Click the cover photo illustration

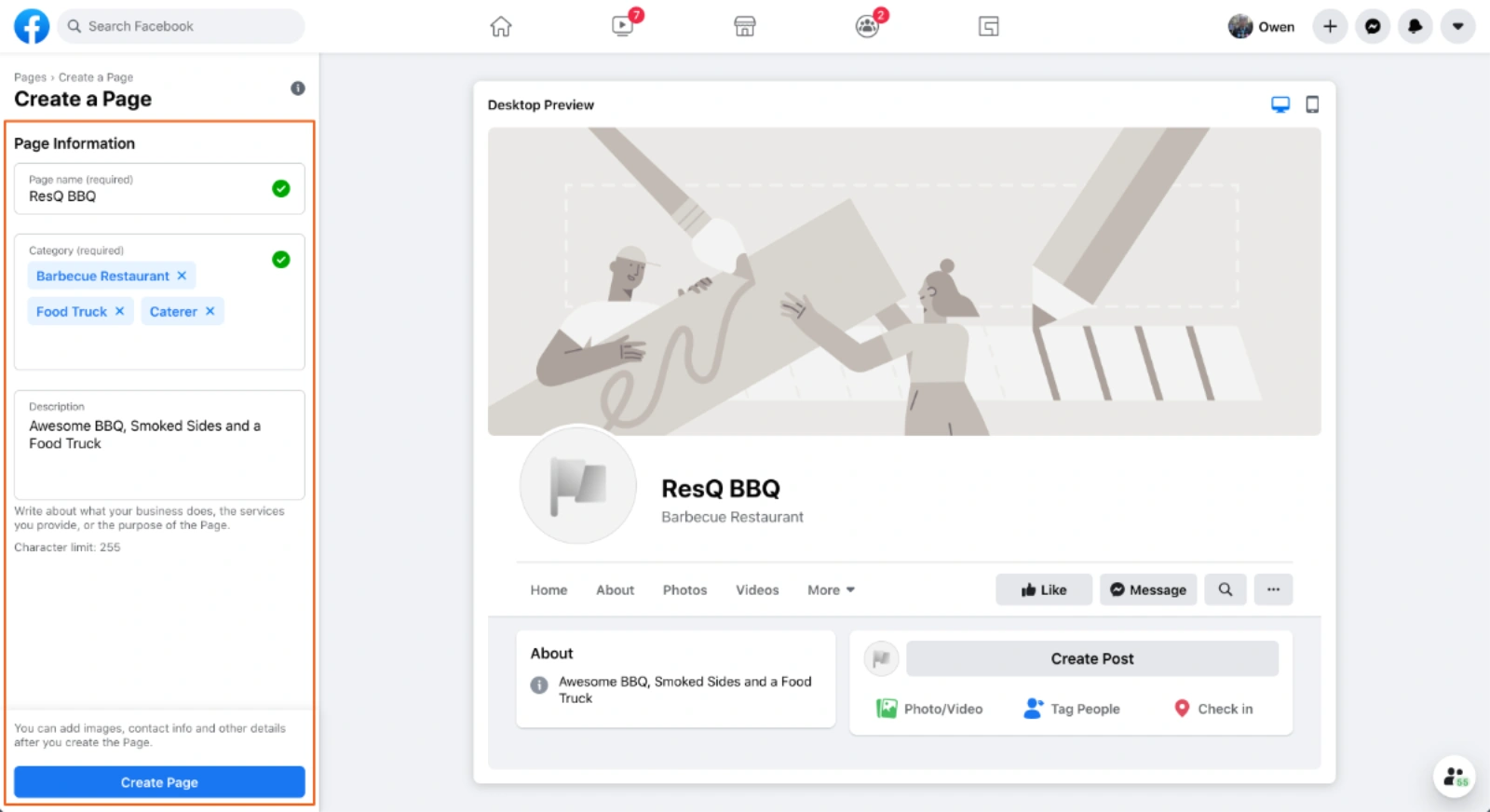904,281
